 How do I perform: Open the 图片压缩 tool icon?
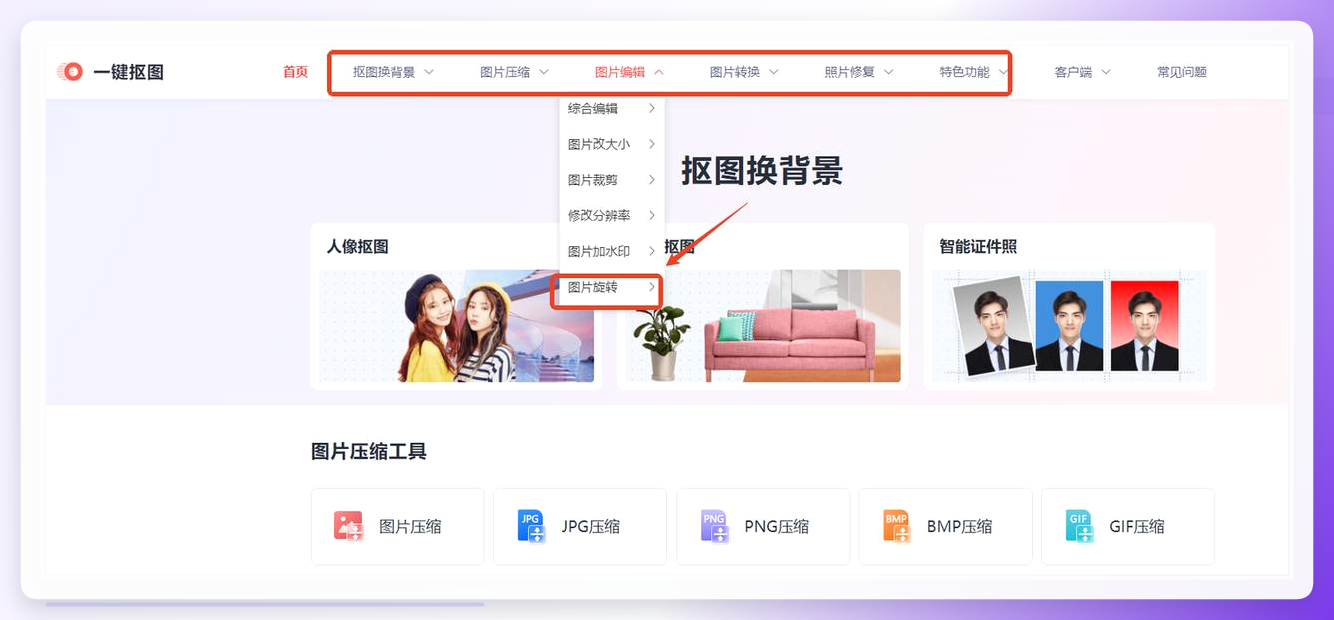coord(348,526)
